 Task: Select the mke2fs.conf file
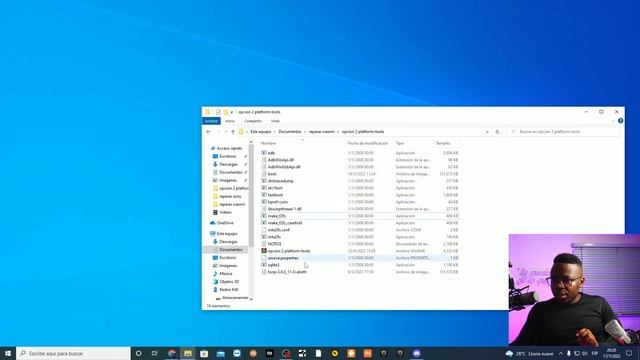point(279,230)
